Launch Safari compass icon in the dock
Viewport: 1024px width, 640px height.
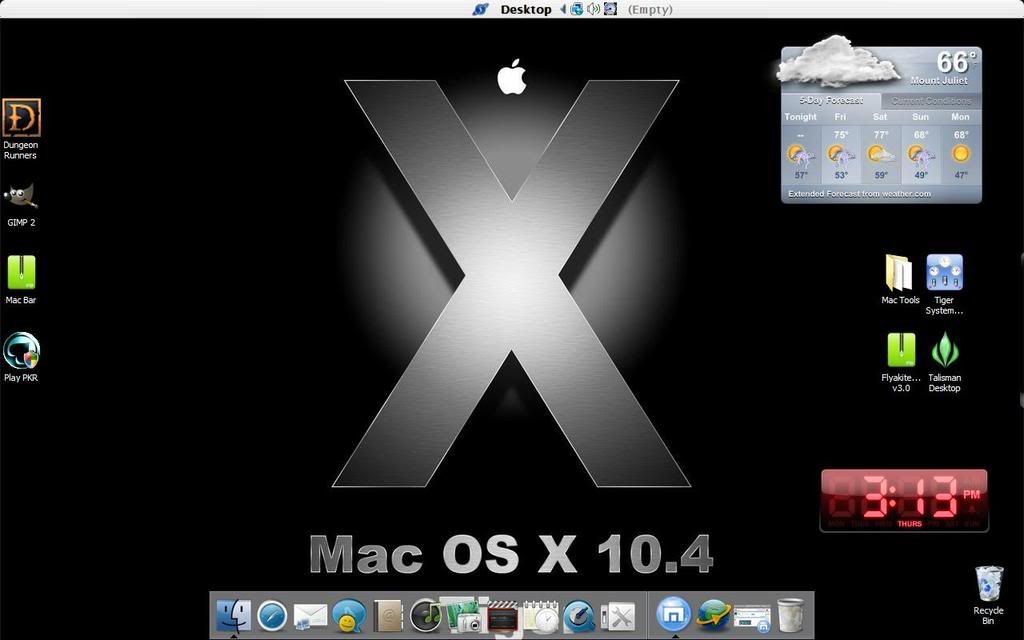click(x=272, y=616)
